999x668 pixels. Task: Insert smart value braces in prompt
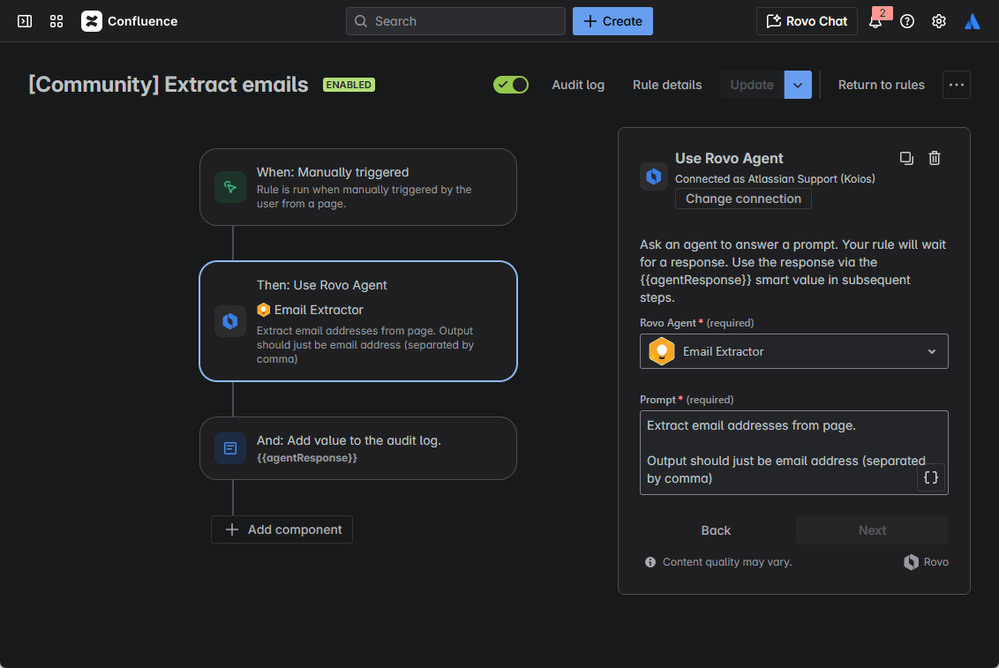click(x=931, y=477)
